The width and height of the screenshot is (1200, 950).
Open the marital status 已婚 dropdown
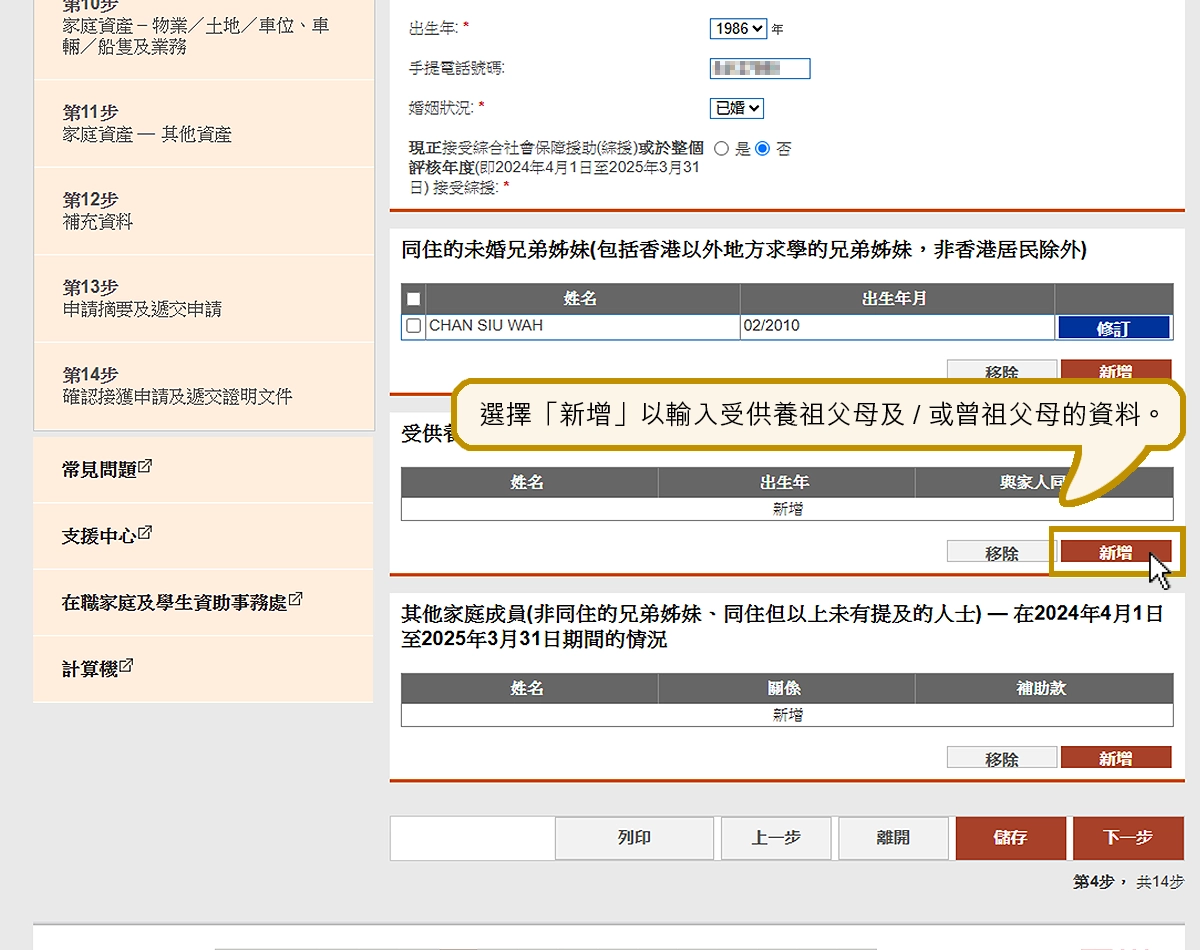click(737, 108)
